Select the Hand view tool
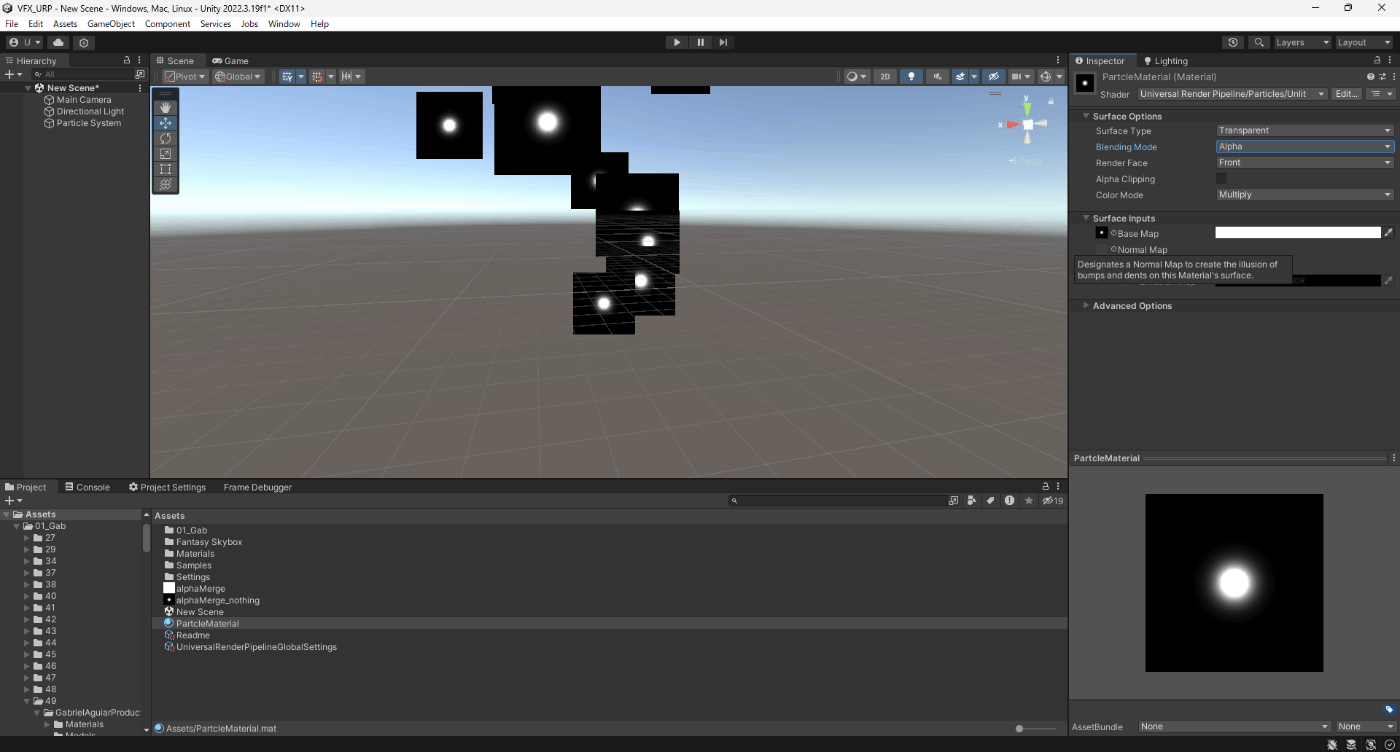The width and height of the screenshot is (1400, 752). pyautogui.click(x=166, y=107)
